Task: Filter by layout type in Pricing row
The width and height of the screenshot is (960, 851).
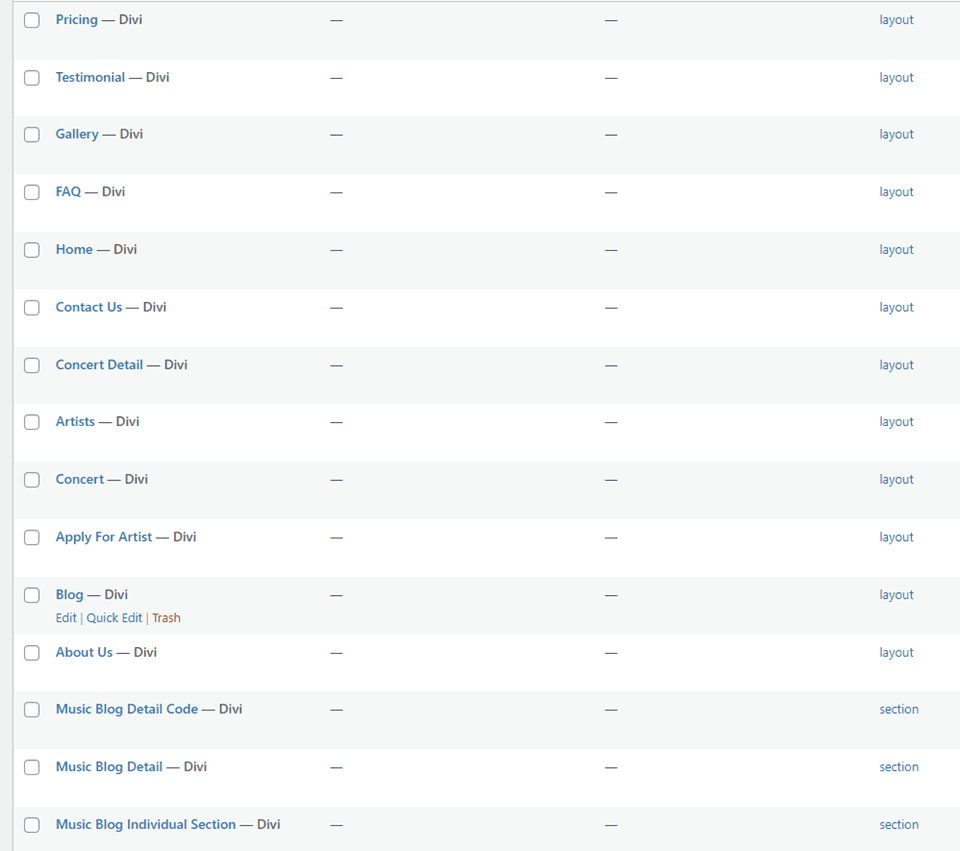Action: (x=896, y=20)
